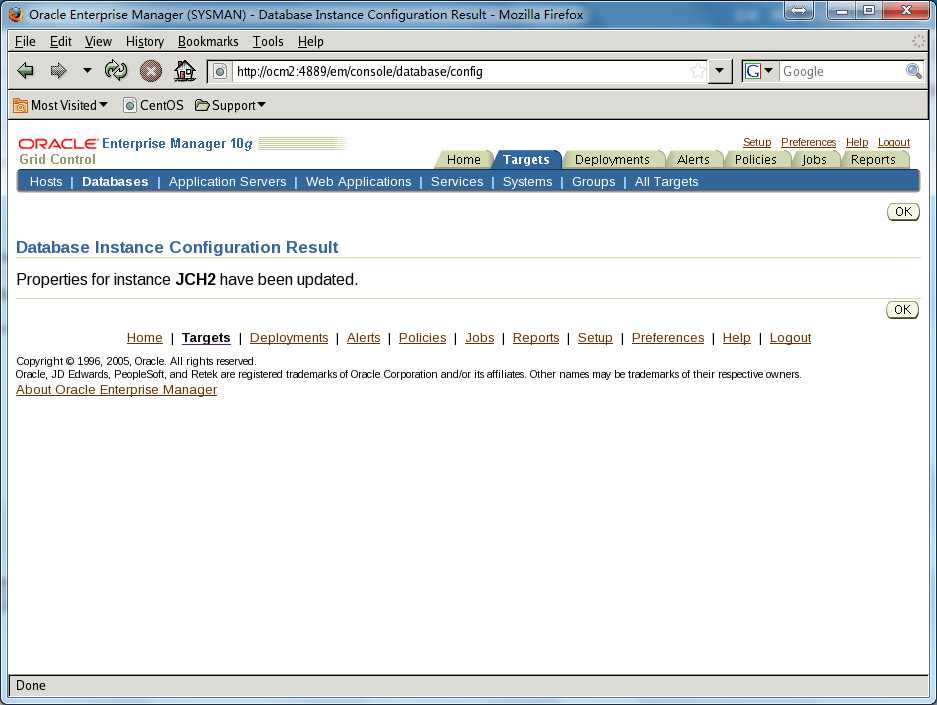Click the Help link in the header
This screenshot has height=705, width=937.
(857, 142)
